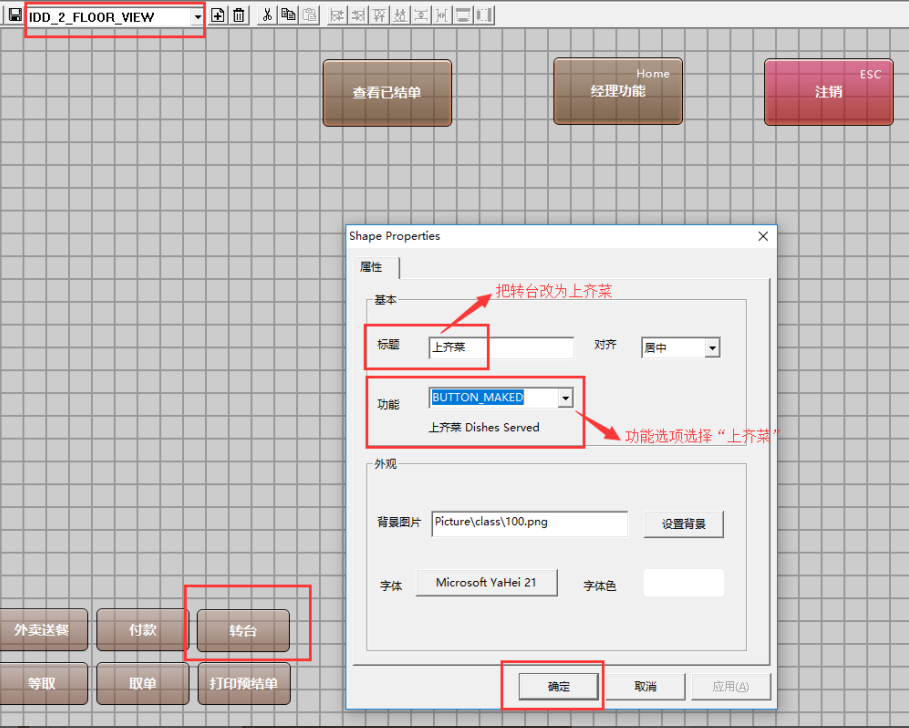
Task: Click the center horizontally toolbar icon
Action: (x=442, y=15)
